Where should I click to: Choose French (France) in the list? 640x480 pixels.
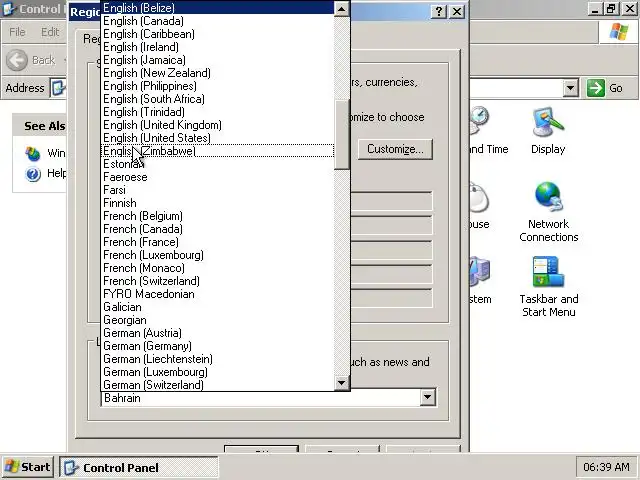click(x=217, y=242)
